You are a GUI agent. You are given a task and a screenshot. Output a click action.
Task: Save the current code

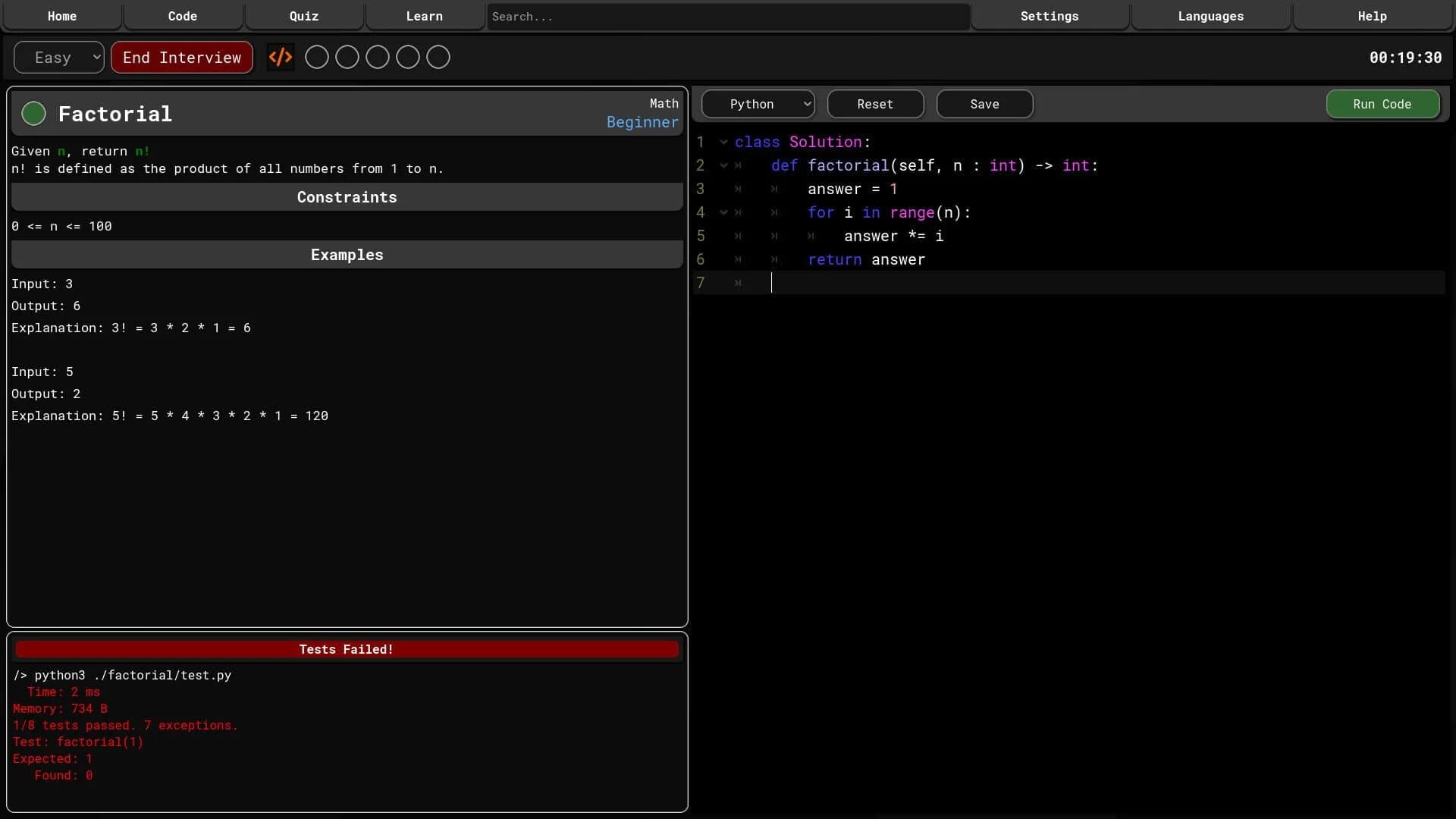click(x=984, y=104)
